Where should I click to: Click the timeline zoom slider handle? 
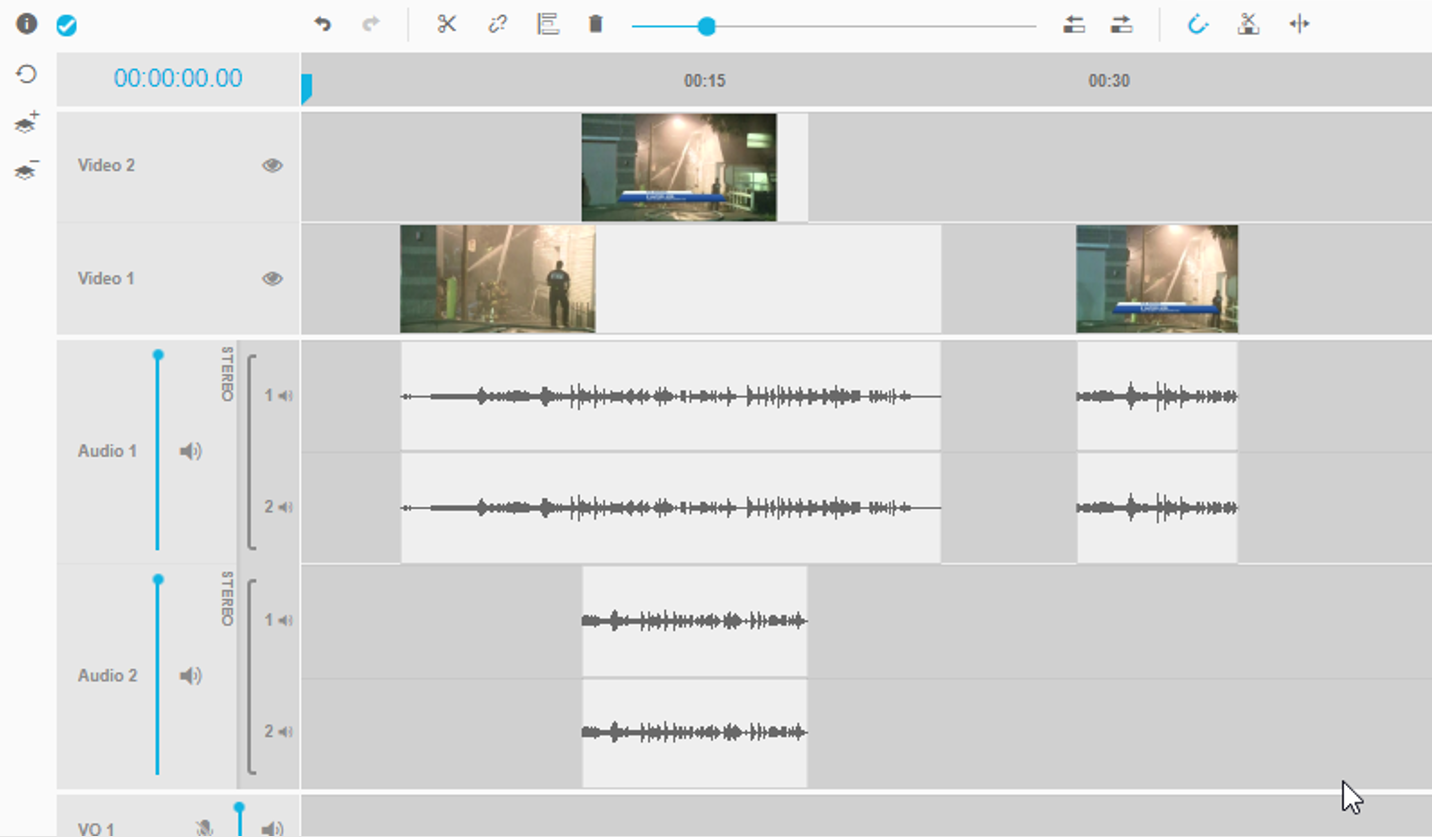(x=706, y=26)
